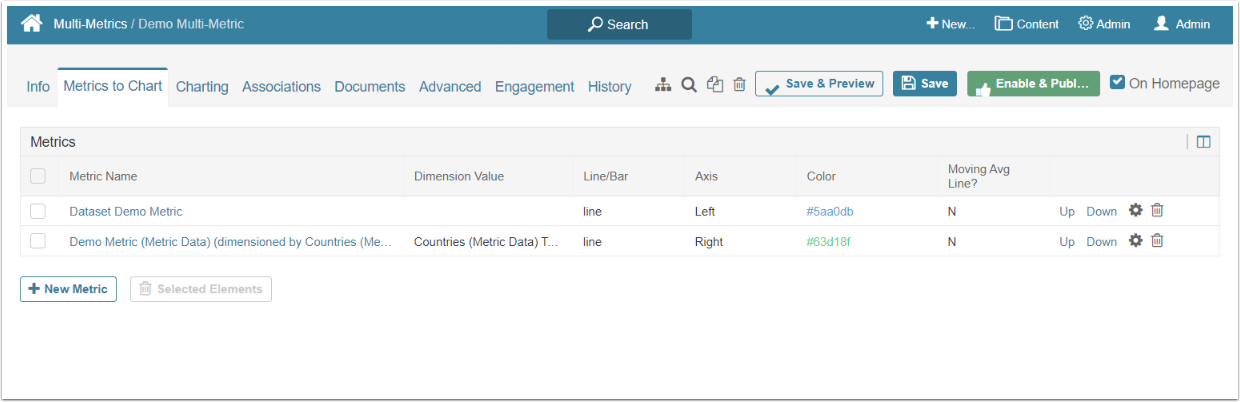1240x402 pixels.
Task: Click the magnifier icon beside History tab
Action: tap(689, 85)
